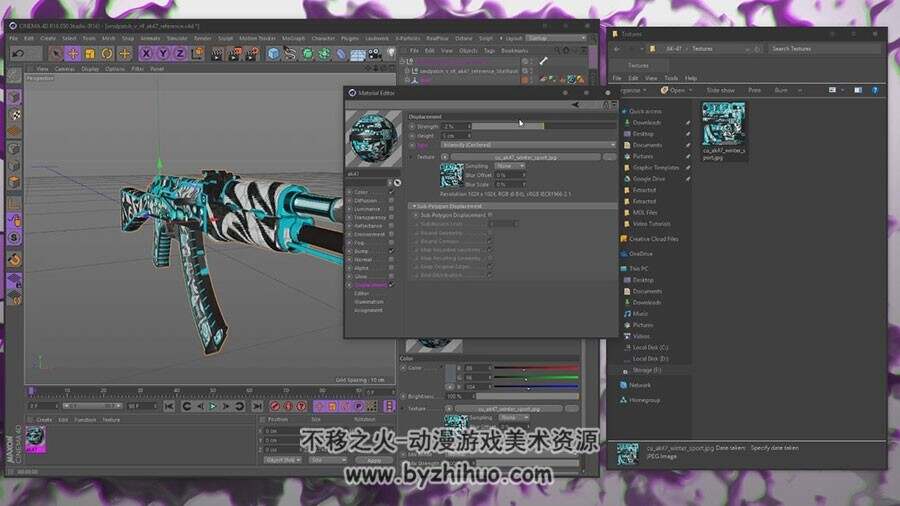Add a Camera object
This screenshot has height=506, width=900.
(x=374, y=54)
